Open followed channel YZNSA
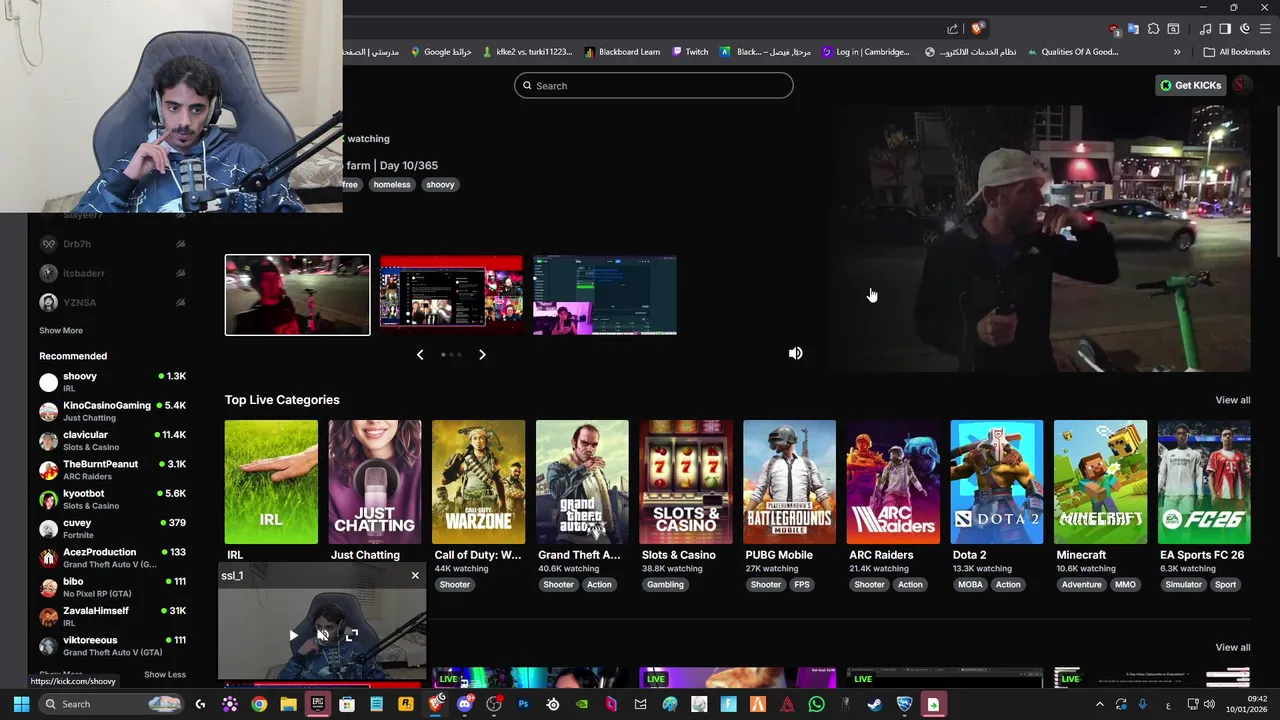1280x720 pixels. 112,302
